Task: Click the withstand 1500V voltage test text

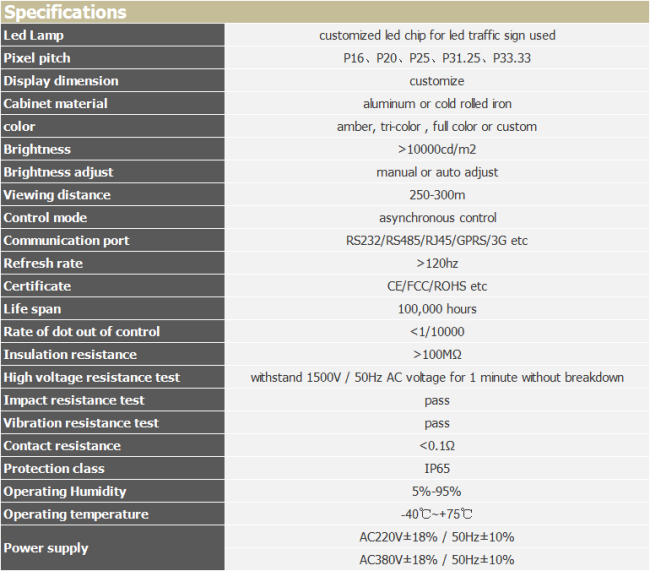Action: point(437,377)
